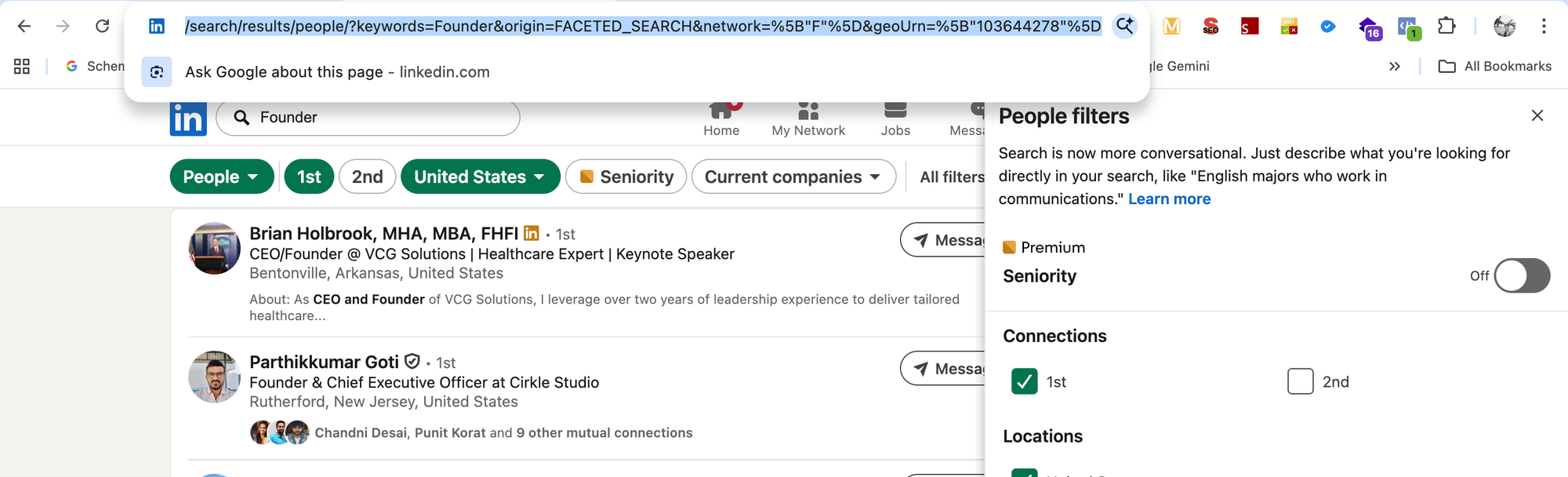
Task: Uncheck the 1st connections checkbox
Action: (1024, 381)
